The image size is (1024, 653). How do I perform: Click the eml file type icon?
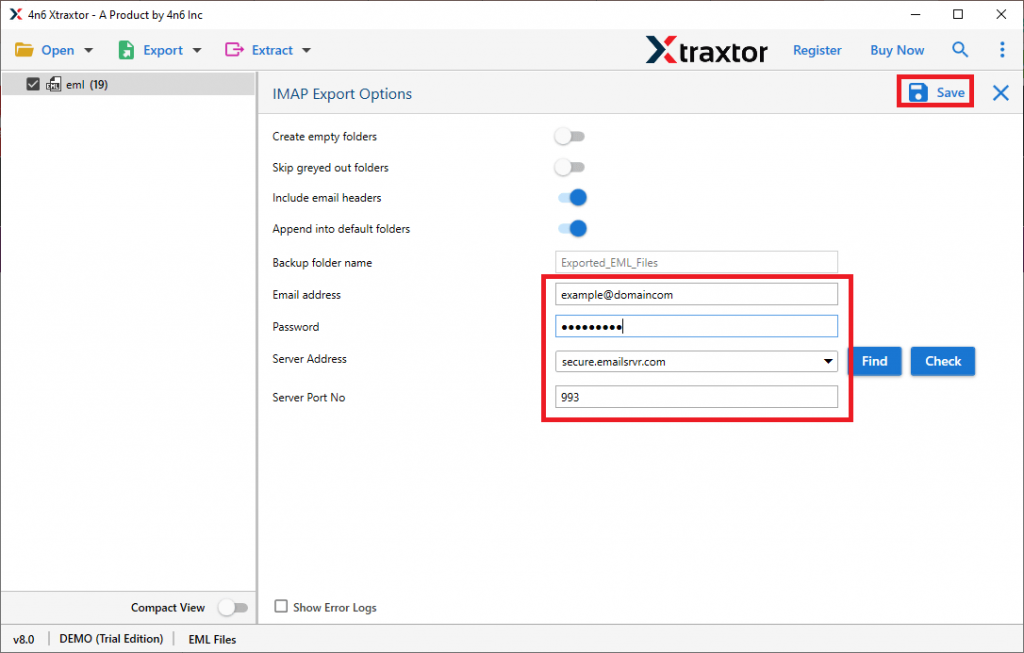(53, 85)
